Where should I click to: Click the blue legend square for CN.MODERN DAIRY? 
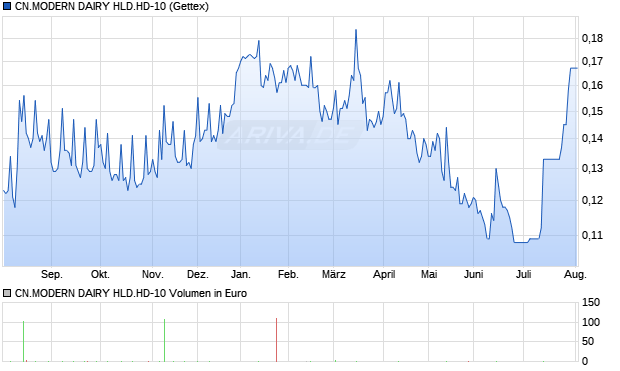[x=7, y=7]
